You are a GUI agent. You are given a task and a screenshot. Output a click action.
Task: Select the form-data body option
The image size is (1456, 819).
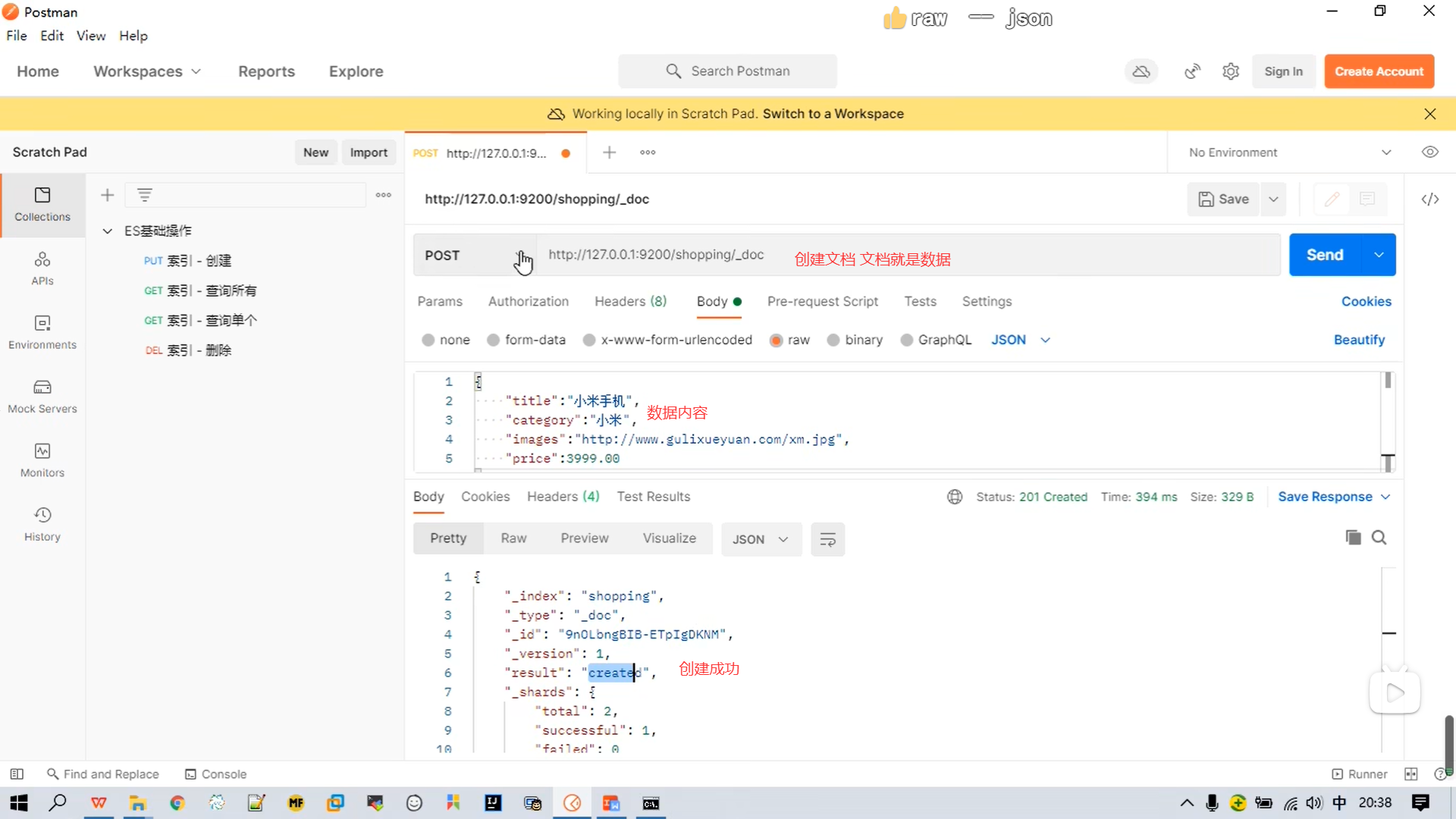click(x=494, y=340)
